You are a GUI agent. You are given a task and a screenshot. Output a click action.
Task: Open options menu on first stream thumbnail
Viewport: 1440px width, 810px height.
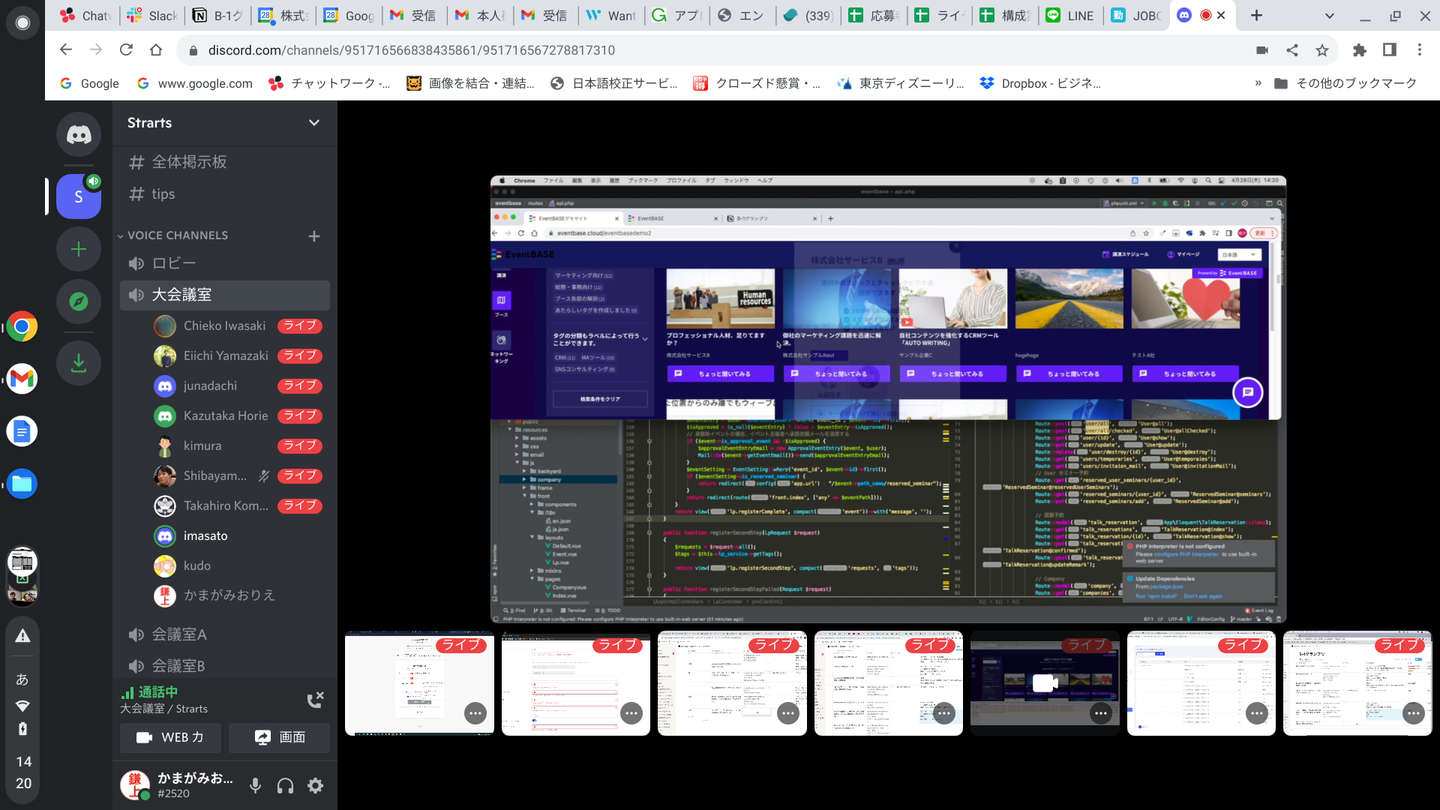475,713
